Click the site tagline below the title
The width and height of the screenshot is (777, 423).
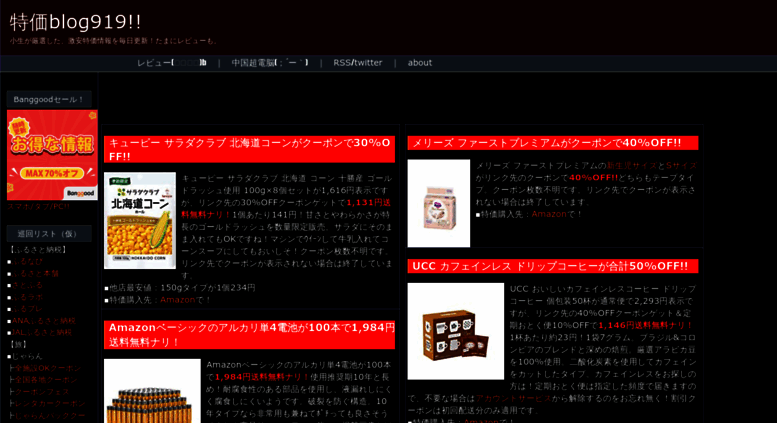pos(113,41)
